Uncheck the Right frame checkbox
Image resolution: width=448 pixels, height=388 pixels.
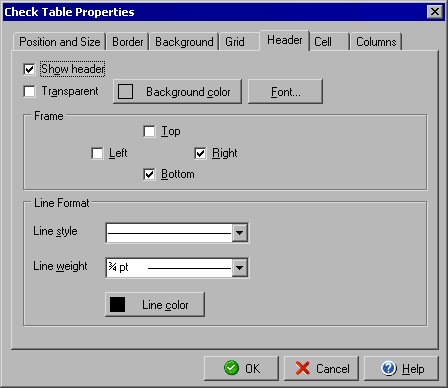coord(200,153)
